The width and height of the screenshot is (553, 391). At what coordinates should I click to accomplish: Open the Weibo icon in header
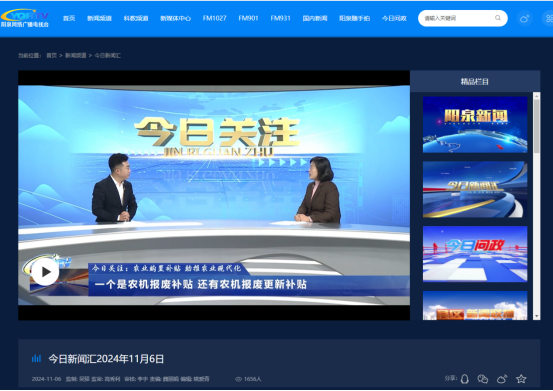[524, 18]
